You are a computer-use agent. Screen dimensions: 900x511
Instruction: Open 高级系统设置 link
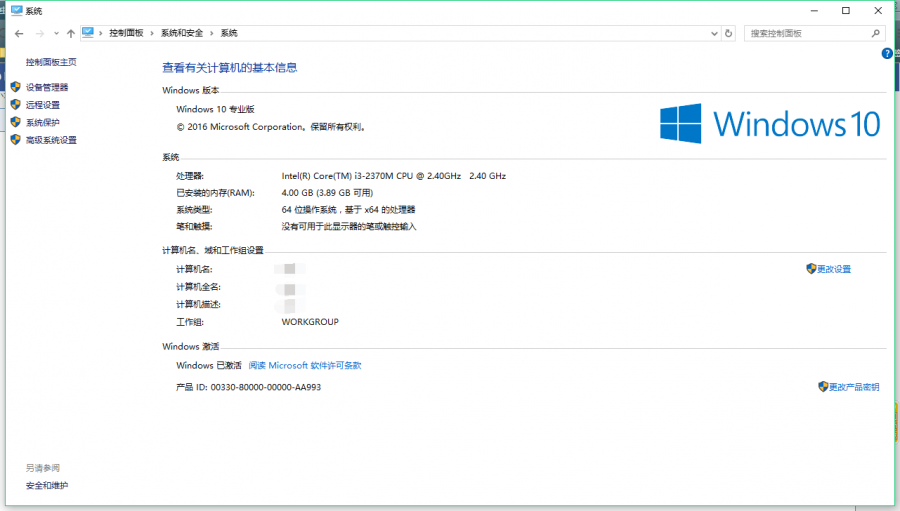tap(51, 140)
